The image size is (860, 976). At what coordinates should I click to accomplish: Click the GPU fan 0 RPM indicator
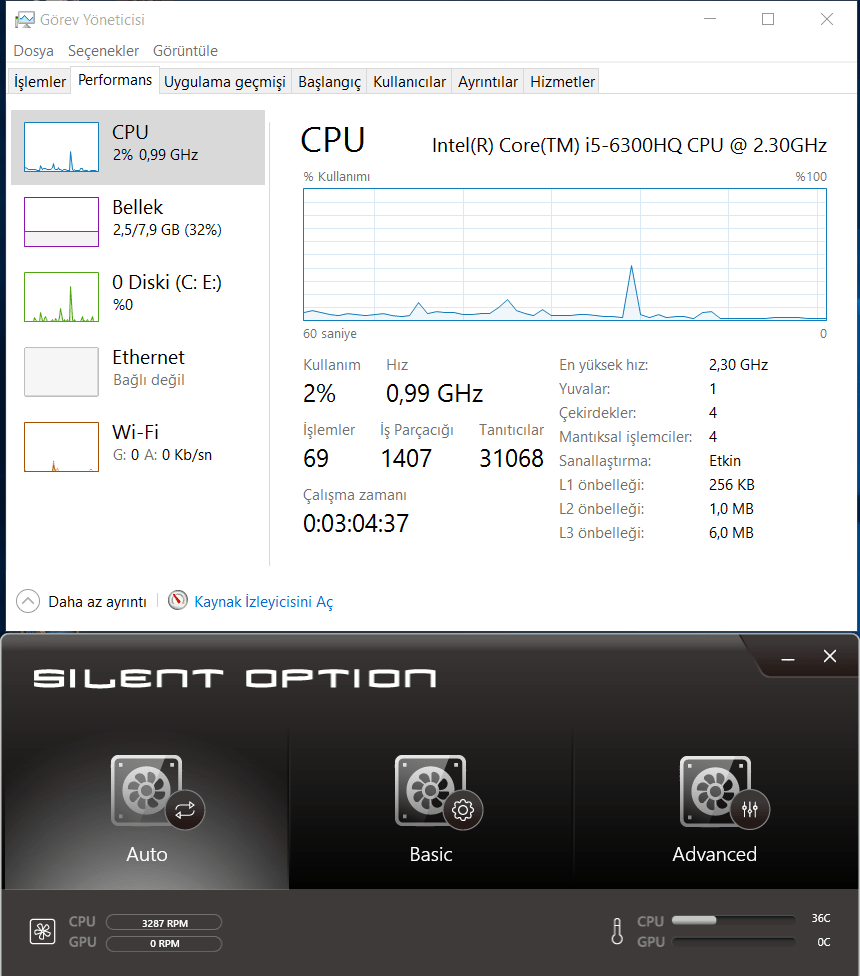pos(164,944)
